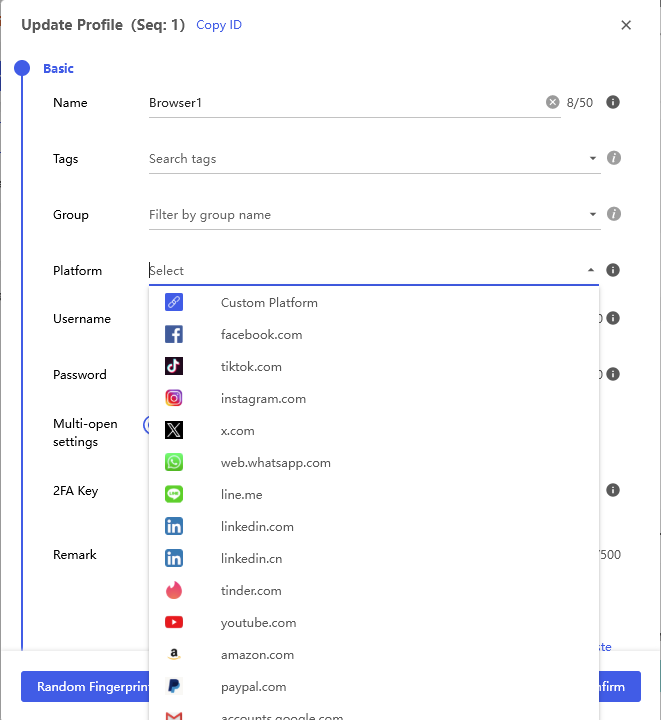
Task: Open the info icon on Password row
Action: pyautogui.click(x=613, y=374)
